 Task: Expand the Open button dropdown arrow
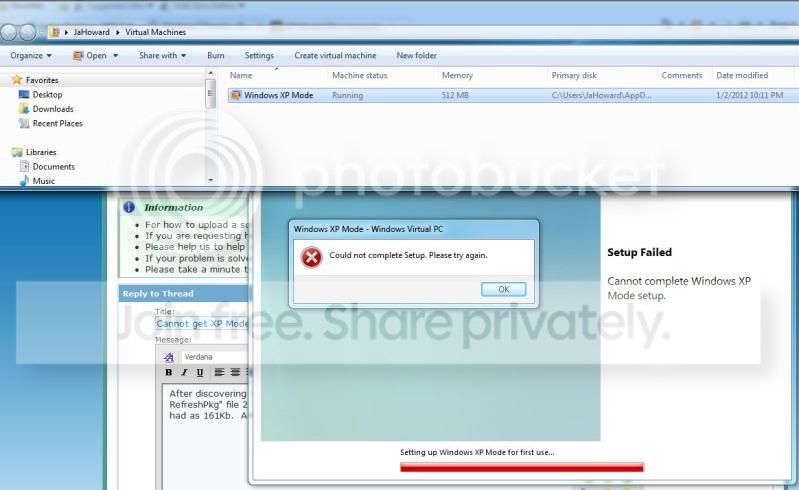coord(116,56)
